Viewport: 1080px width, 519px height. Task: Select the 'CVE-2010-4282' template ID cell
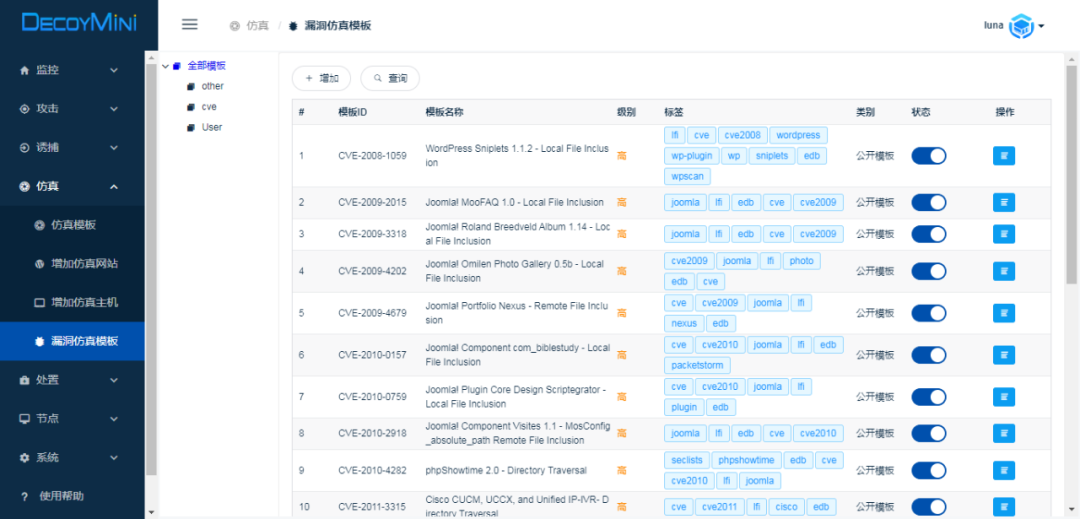[x=372, y=470]
